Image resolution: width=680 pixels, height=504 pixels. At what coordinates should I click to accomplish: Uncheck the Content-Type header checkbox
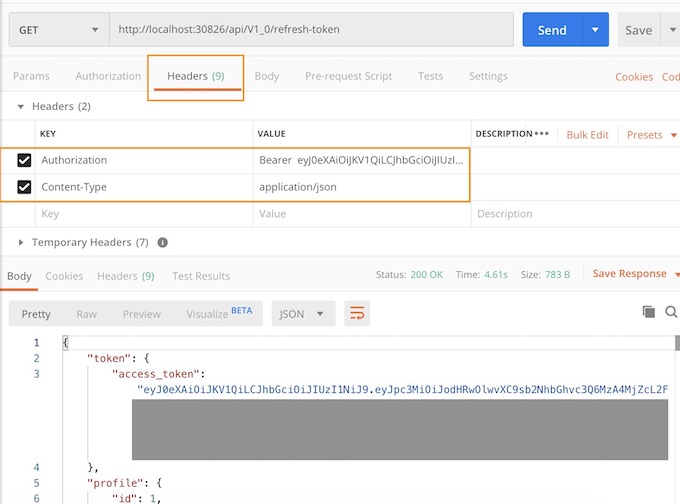point(24,187)
